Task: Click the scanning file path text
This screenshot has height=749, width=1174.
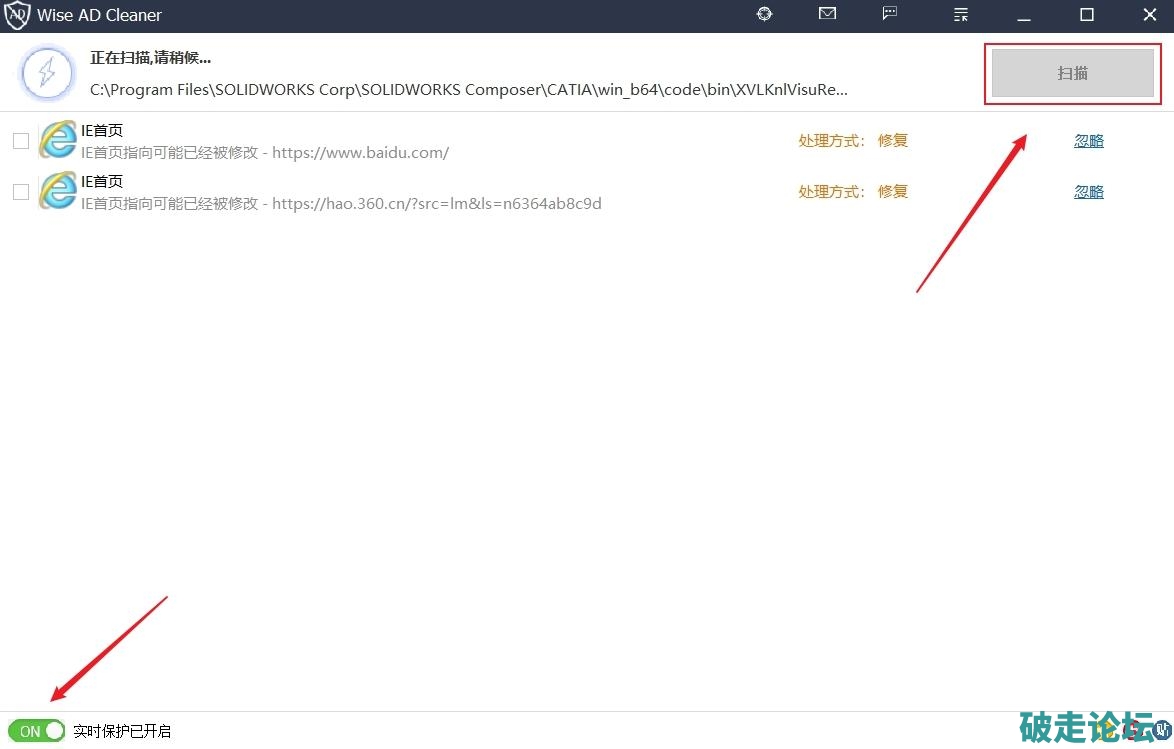Action: point(468,90)
